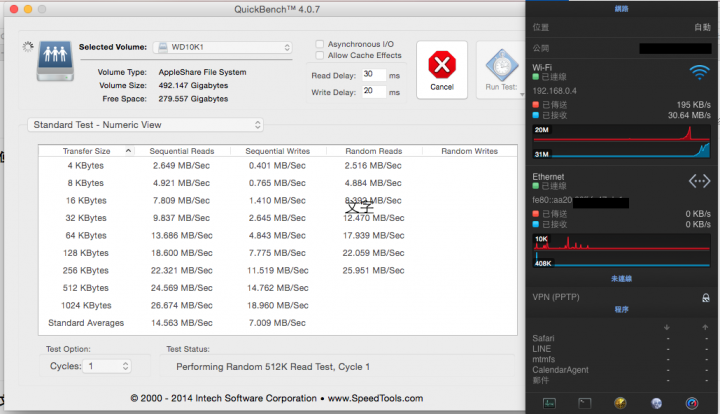Click the Wi-Fi IP address 192.168.0.4
The width and height of the screenshot is (720, 414).
tap(554, 91)
